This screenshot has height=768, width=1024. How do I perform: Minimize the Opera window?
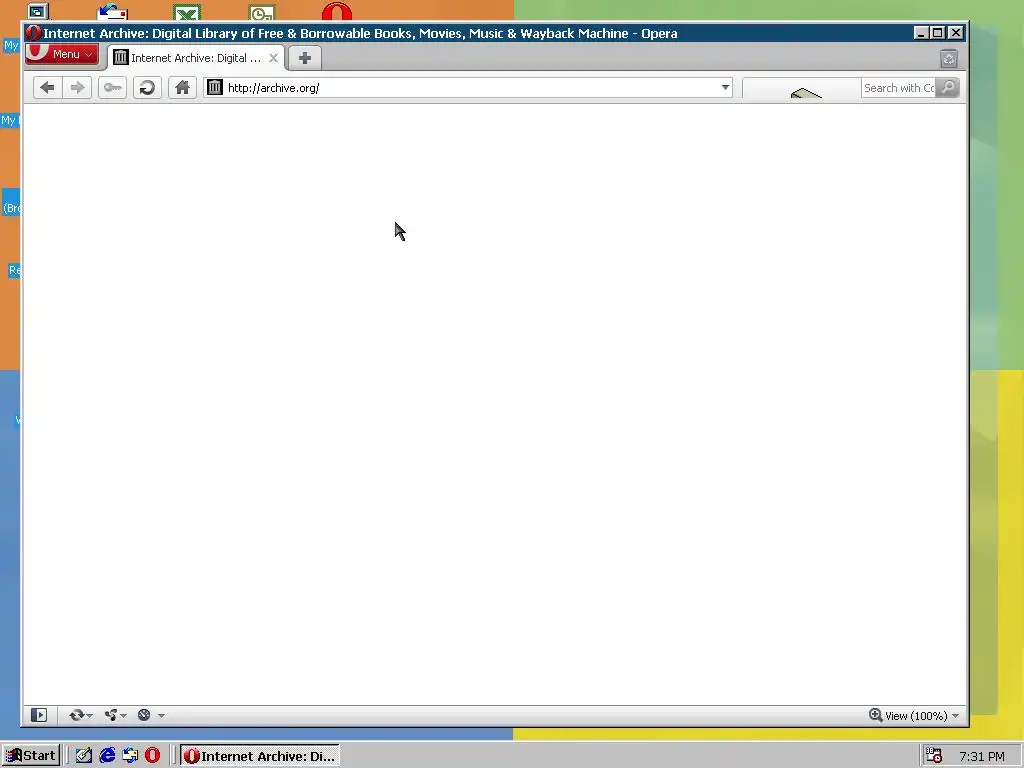921,33
